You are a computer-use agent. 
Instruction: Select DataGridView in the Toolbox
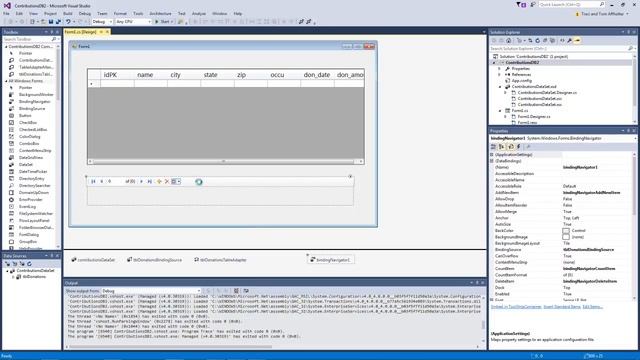pos(31,158)
